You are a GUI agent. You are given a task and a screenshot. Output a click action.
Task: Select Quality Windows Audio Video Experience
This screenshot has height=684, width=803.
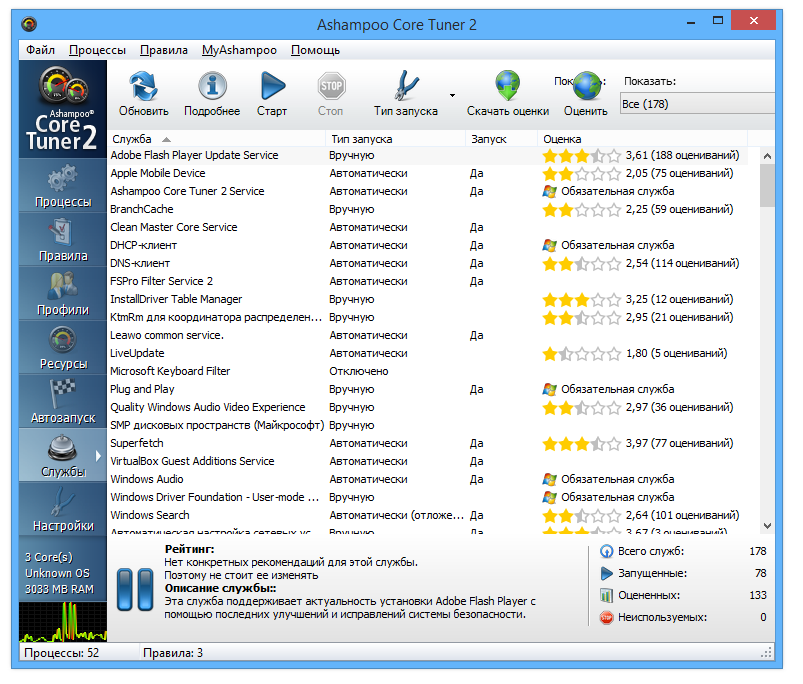(428, 407)
